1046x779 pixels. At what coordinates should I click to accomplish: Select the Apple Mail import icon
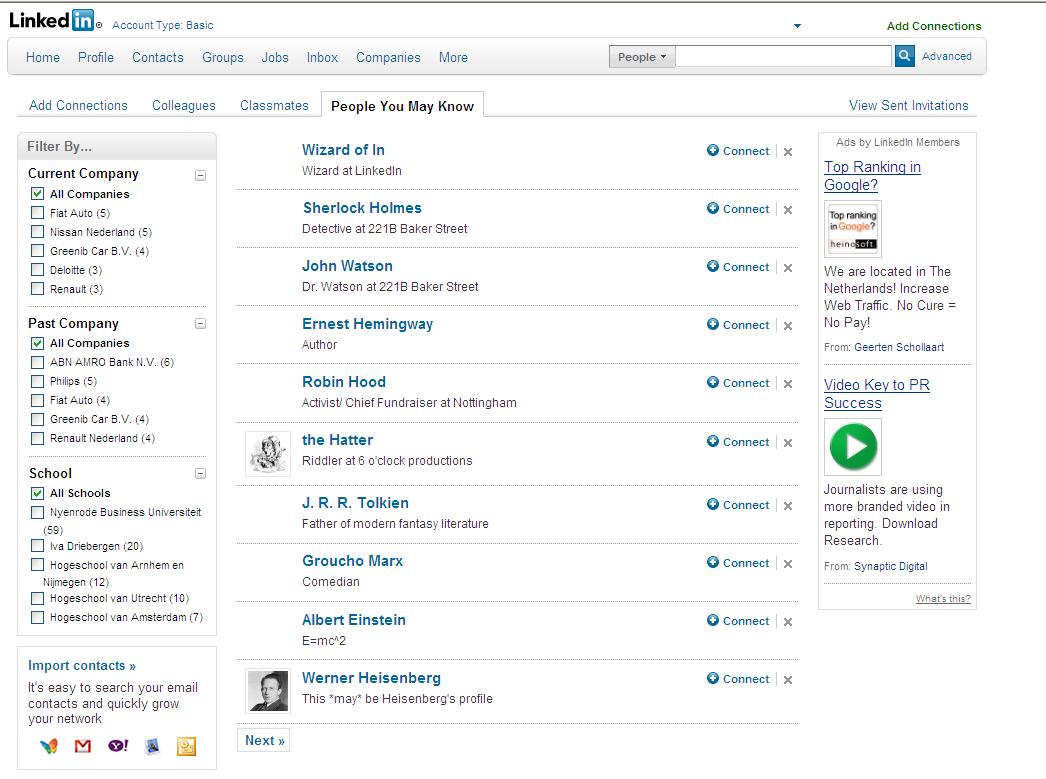152,746
